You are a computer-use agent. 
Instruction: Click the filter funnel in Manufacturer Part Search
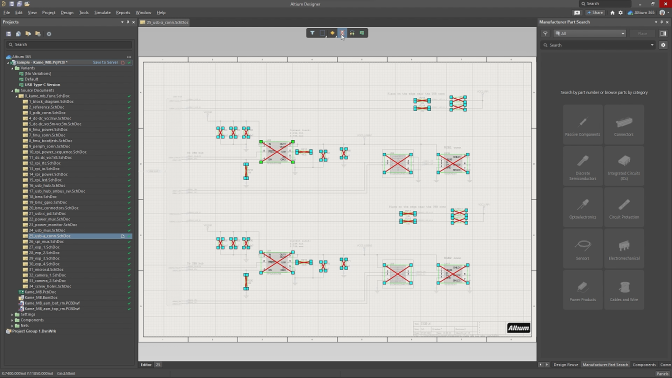click(545, 33)
